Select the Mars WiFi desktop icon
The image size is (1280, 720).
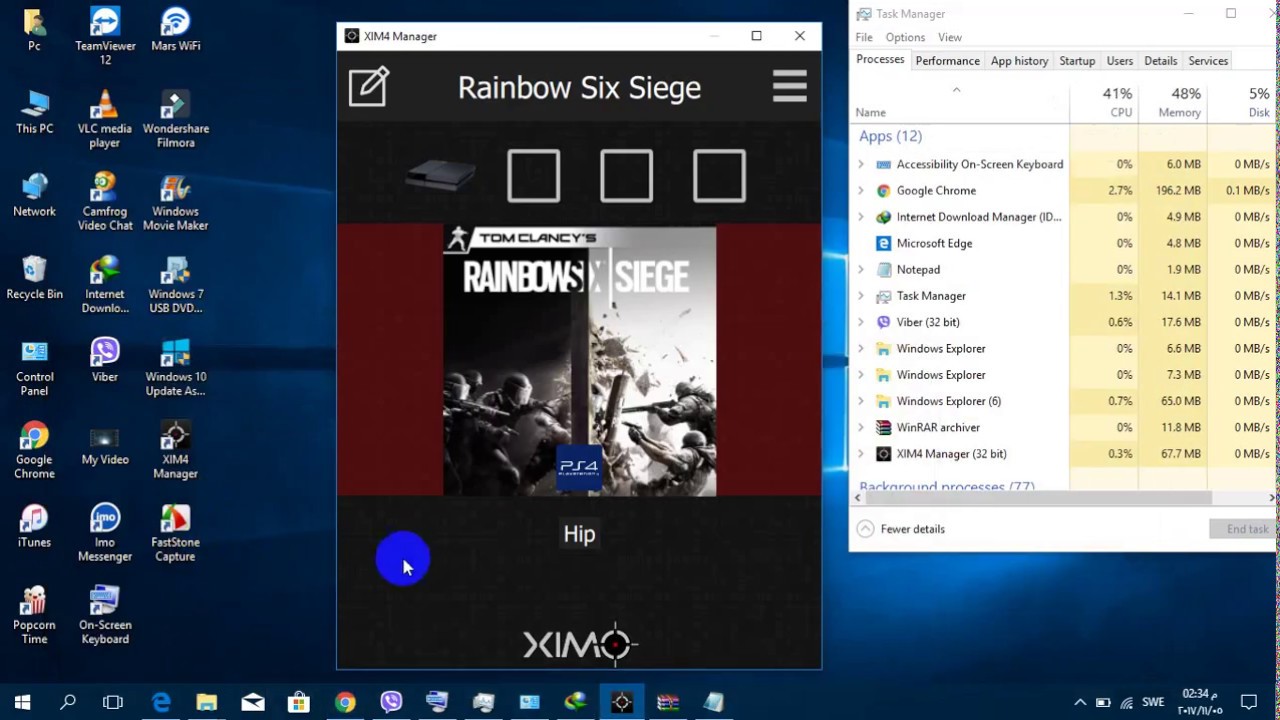[x=175, y=30]
